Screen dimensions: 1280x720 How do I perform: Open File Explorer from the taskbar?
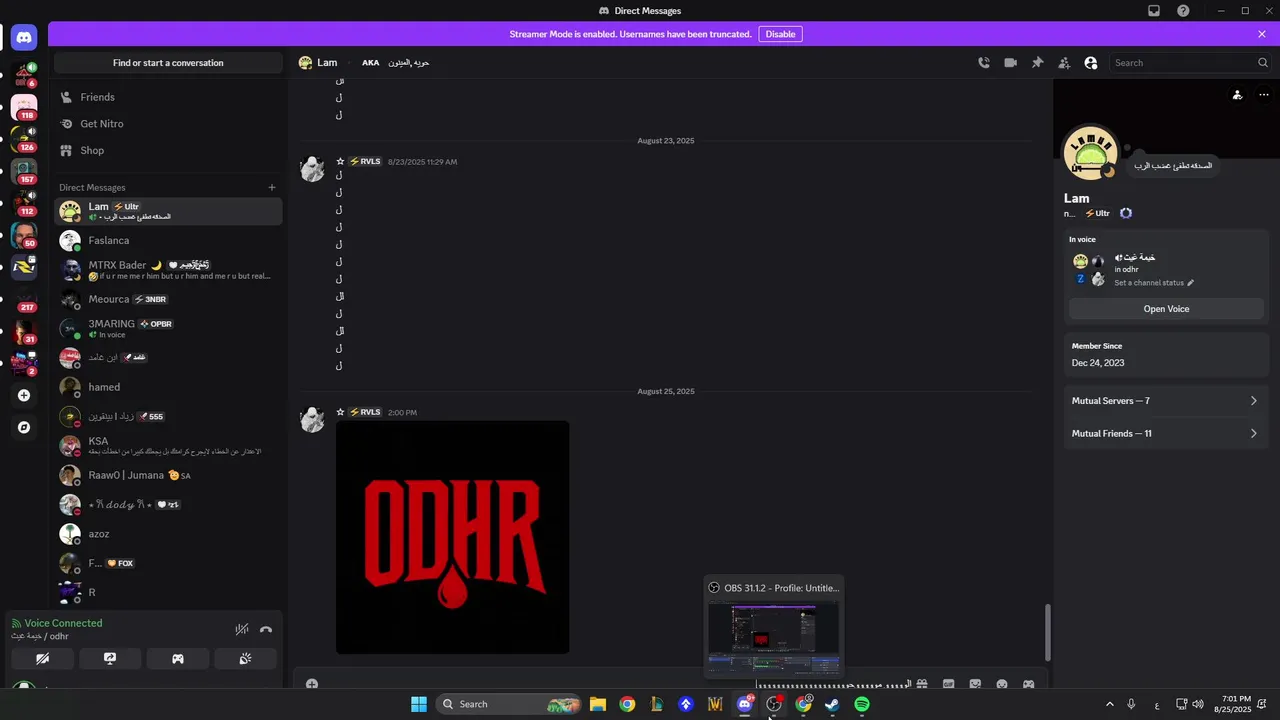pos(597,704)
